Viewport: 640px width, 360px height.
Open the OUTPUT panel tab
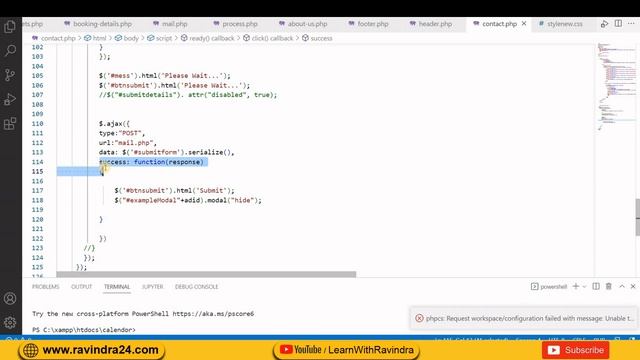[82, 287]
